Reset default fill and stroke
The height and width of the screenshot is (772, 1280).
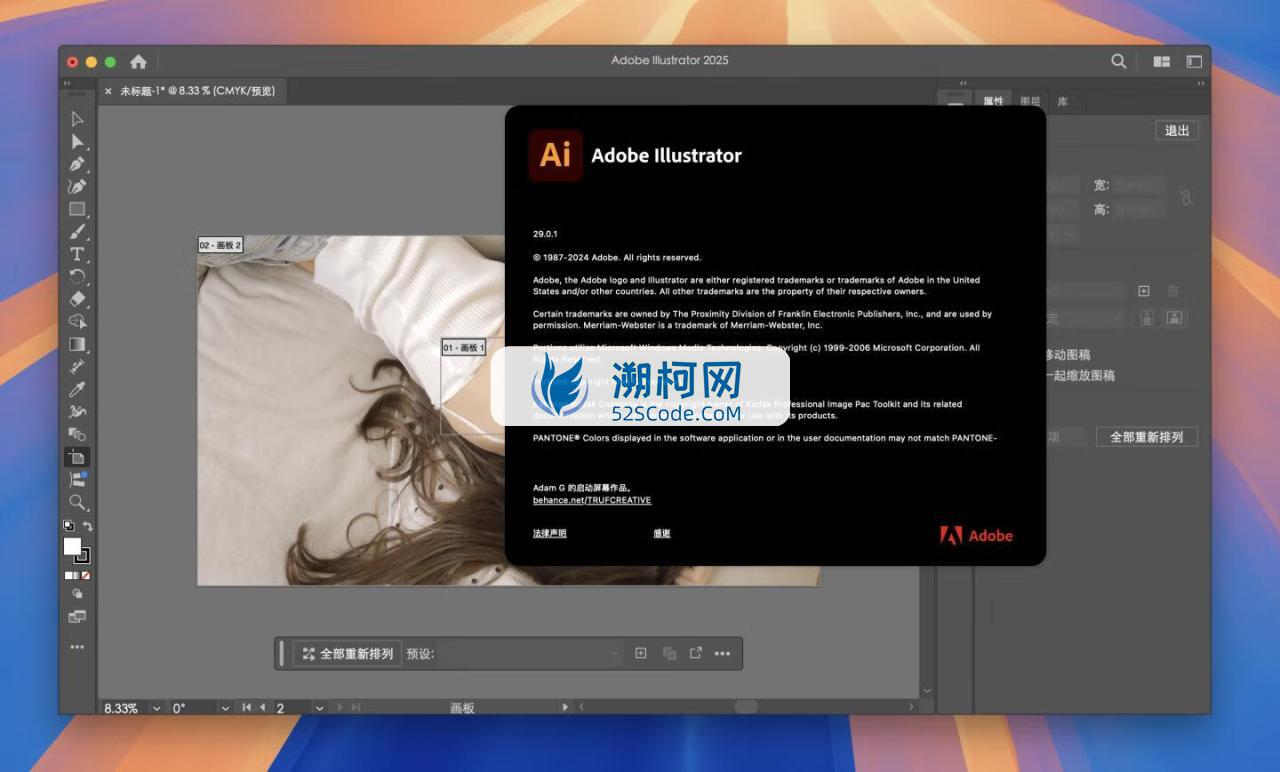[x=68, y=526]
